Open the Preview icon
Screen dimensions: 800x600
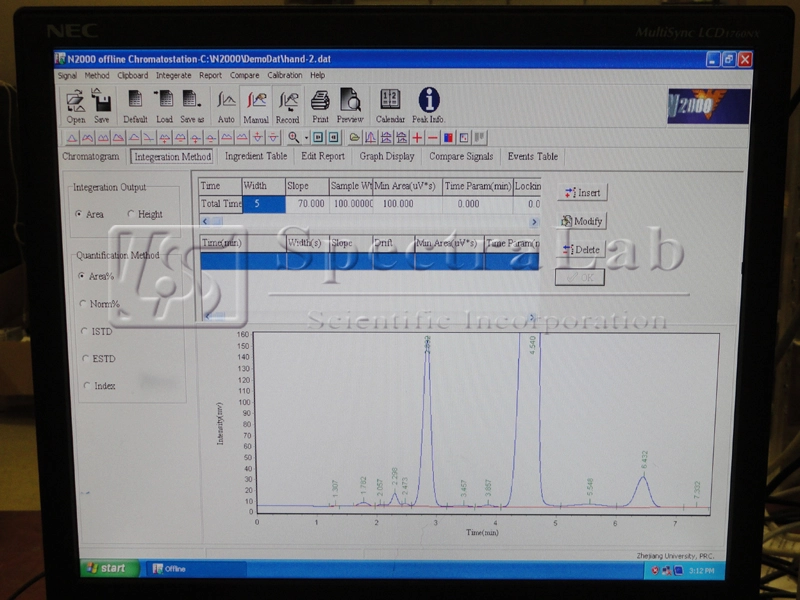(350, 101)
